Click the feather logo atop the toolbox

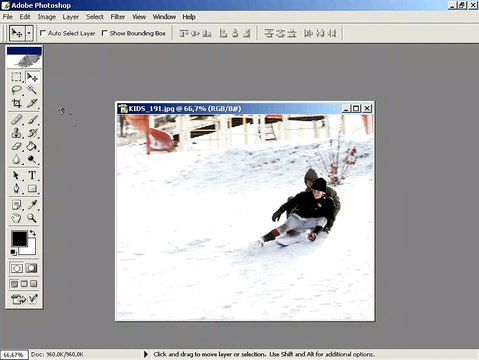24,61
